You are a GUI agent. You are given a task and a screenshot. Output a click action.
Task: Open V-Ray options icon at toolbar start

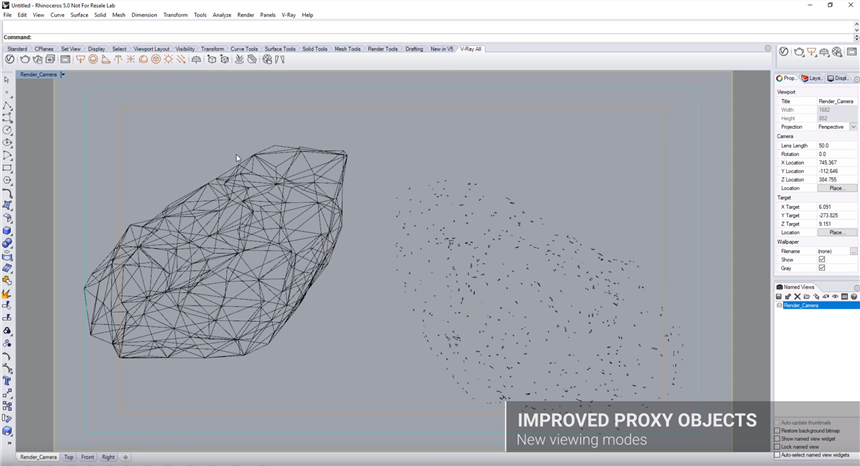point(10,60)
